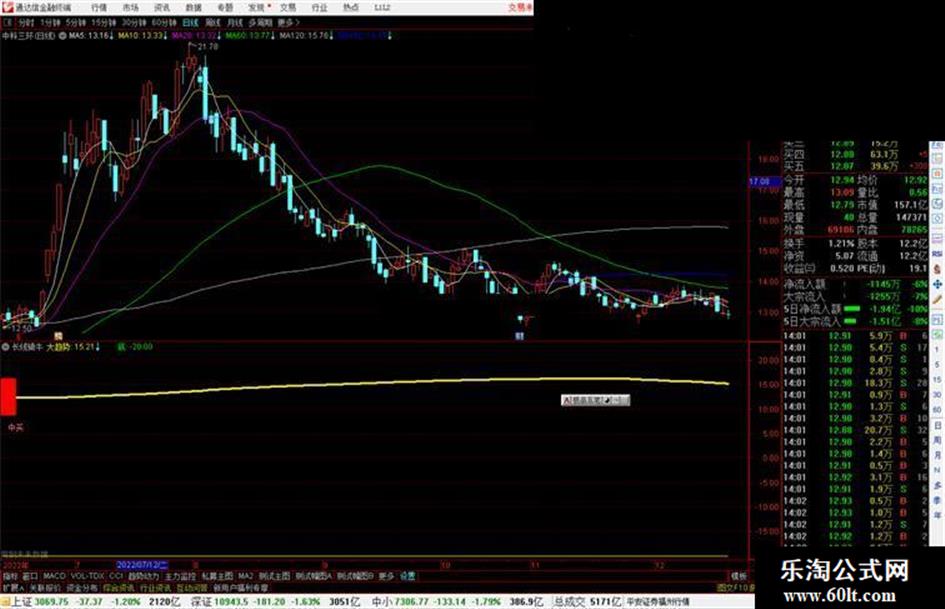
Task: Select the 周线 weekly period
Action: click(213, 22)
